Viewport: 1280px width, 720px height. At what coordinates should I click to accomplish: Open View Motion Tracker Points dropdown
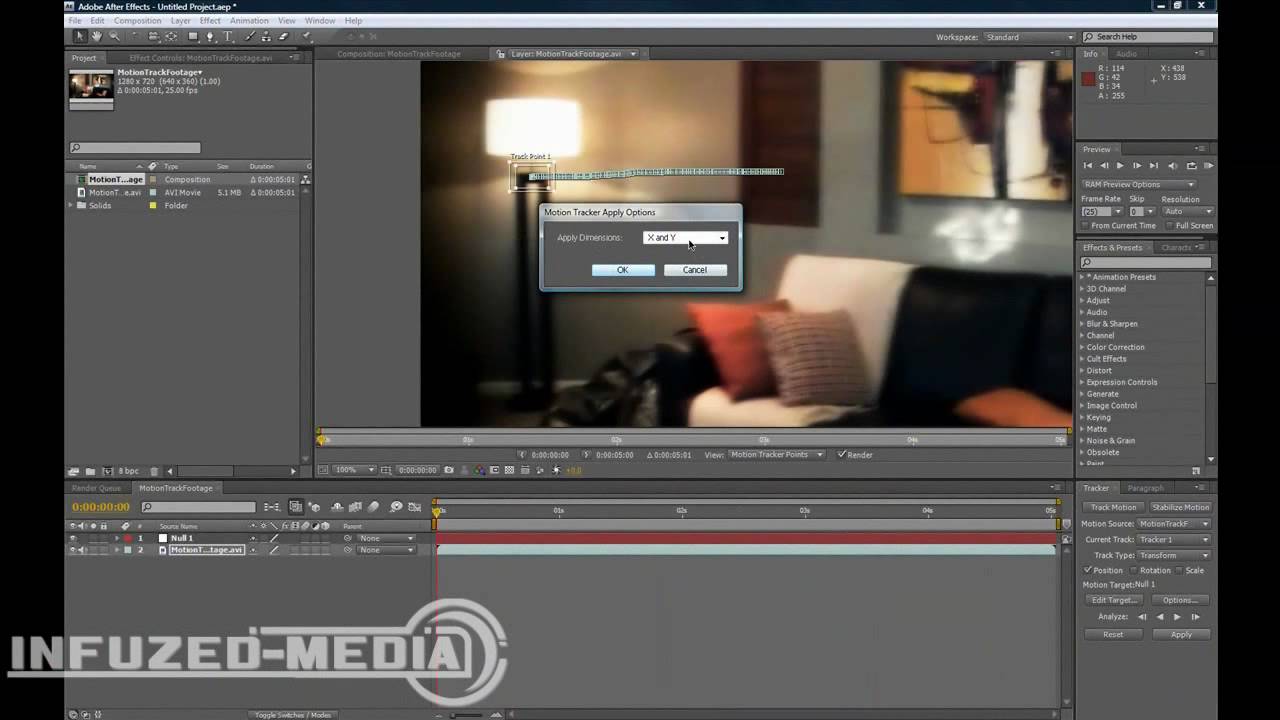coord(777,454)
